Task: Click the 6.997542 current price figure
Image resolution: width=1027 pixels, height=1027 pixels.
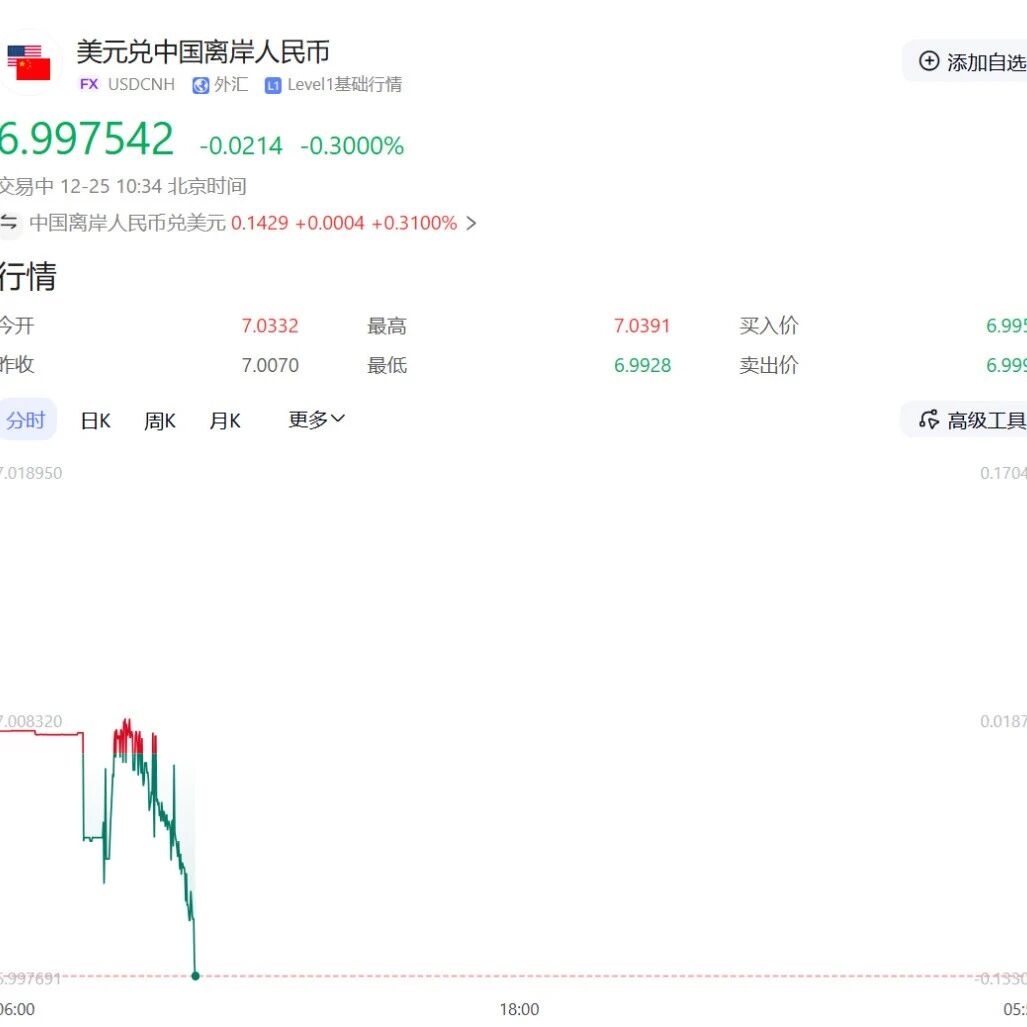Action: click(x=86, y=139)
